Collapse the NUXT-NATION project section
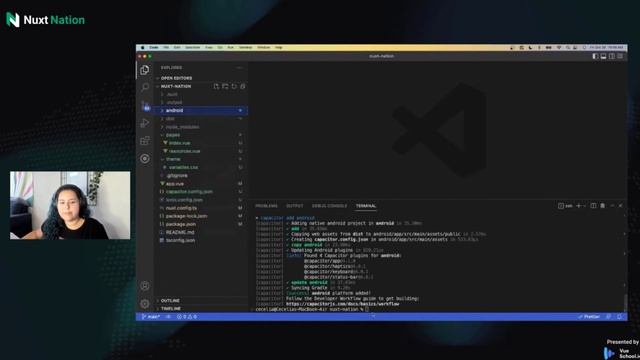Image resolution: width=640 pixels, height=360 pixels. coord(176,86)
